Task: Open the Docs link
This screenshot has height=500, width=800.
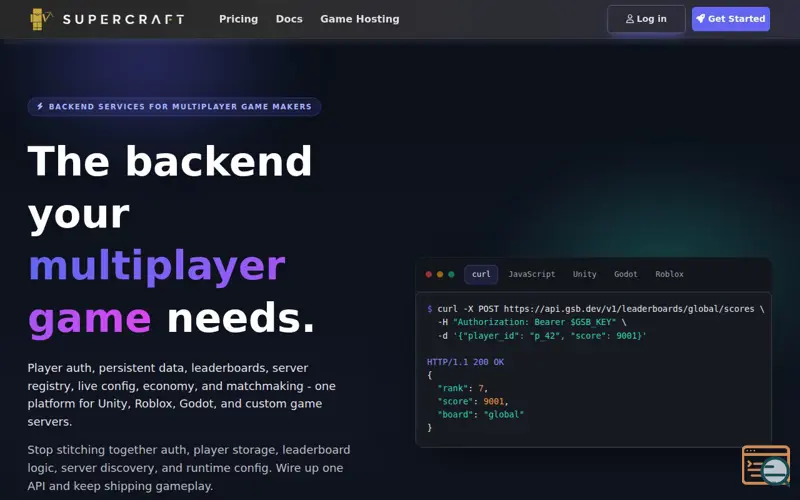Action: coord(289,19)
